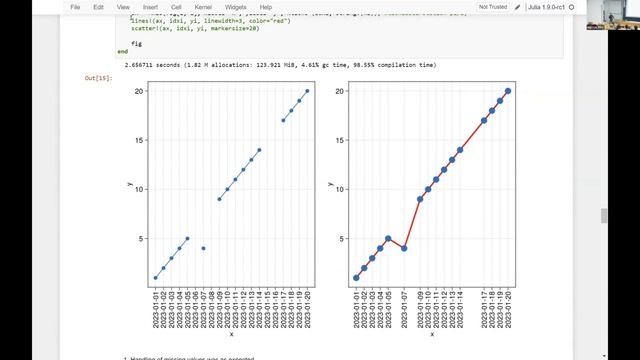Click the large dot at 2023-01-20 in right plot
Screen dimensions: 640x360
click(x=508, y=91)
